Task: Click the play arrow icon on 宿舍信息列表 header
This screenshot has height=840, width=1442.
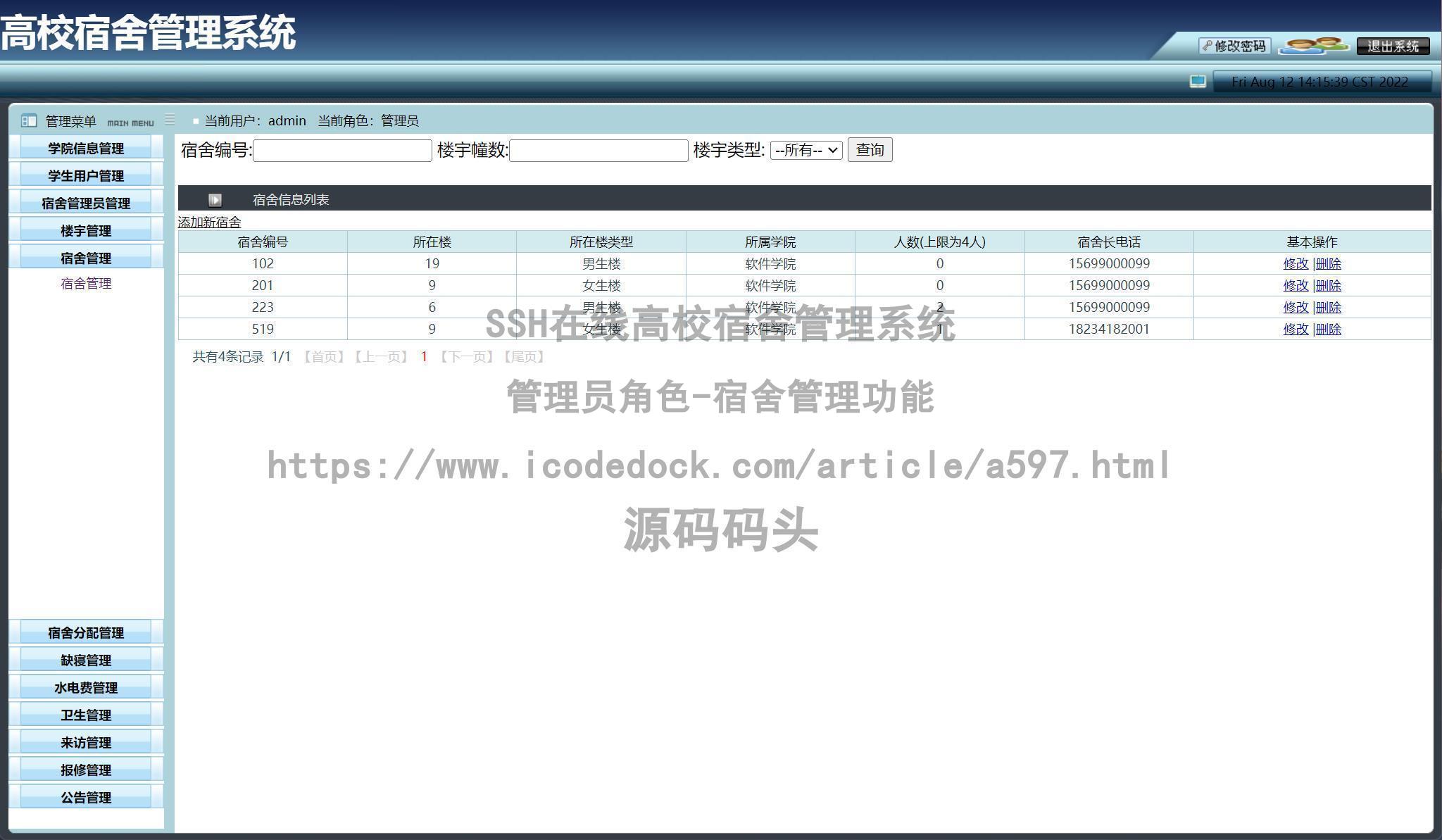Action: [x=215, y=199]
